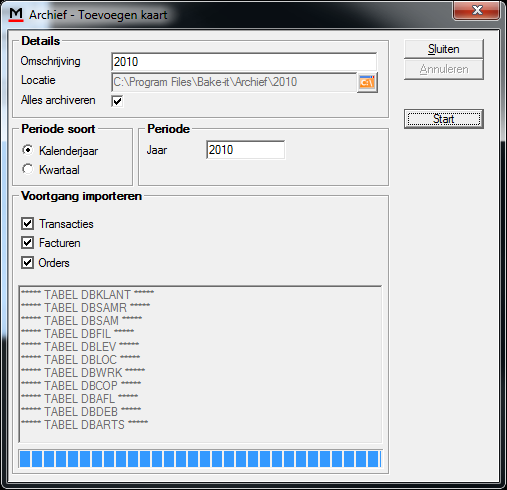Start the archive import
Screen dimensions: 507x490
click(444, 119)
